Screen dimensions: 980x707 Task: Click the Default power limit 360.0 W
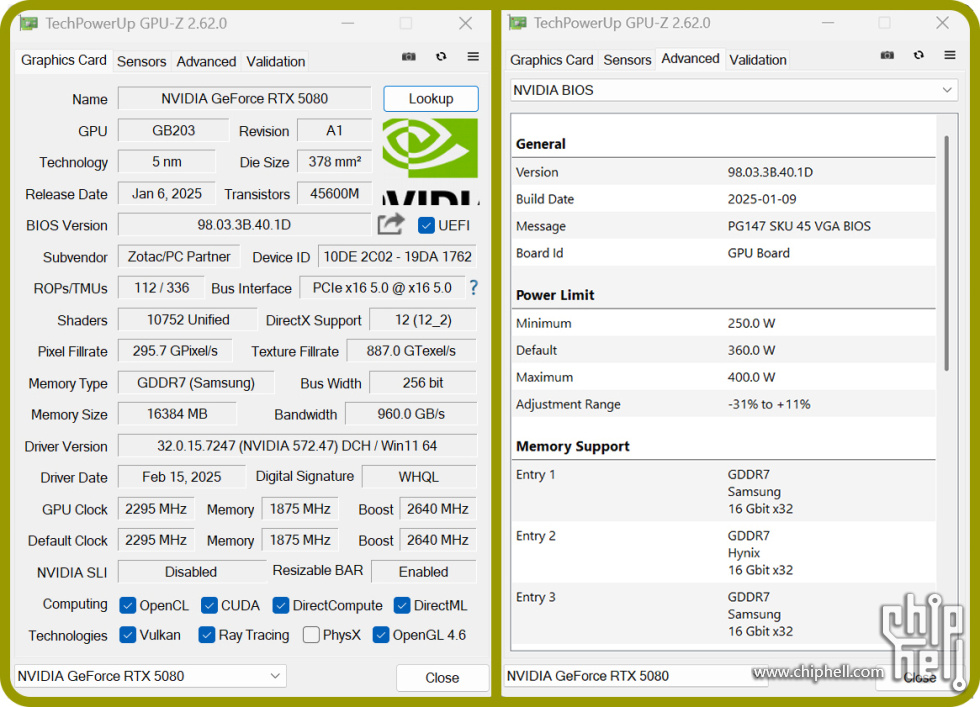point(751,350)
